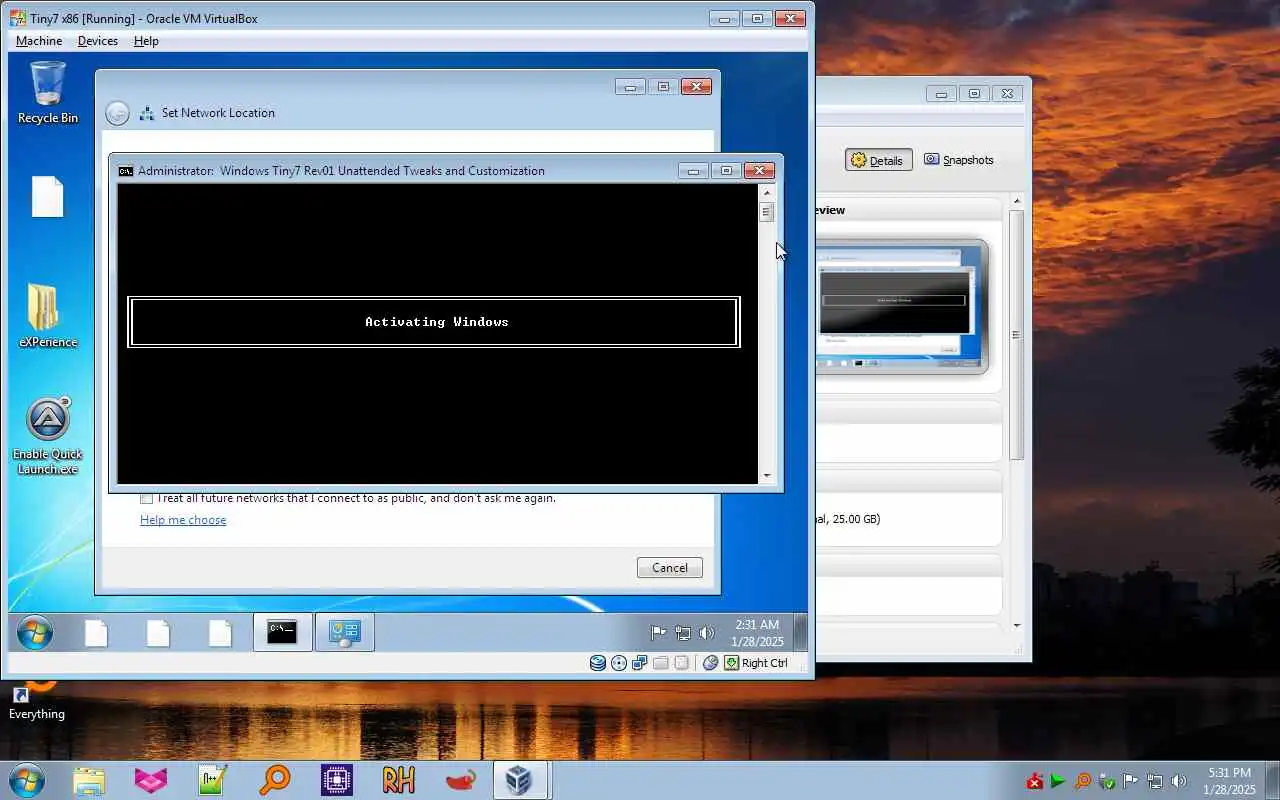Image resolution: width=1280 pixels, height=800 pixels.
Task: Open the purple chip app on host taskbar
Action: 337,780
